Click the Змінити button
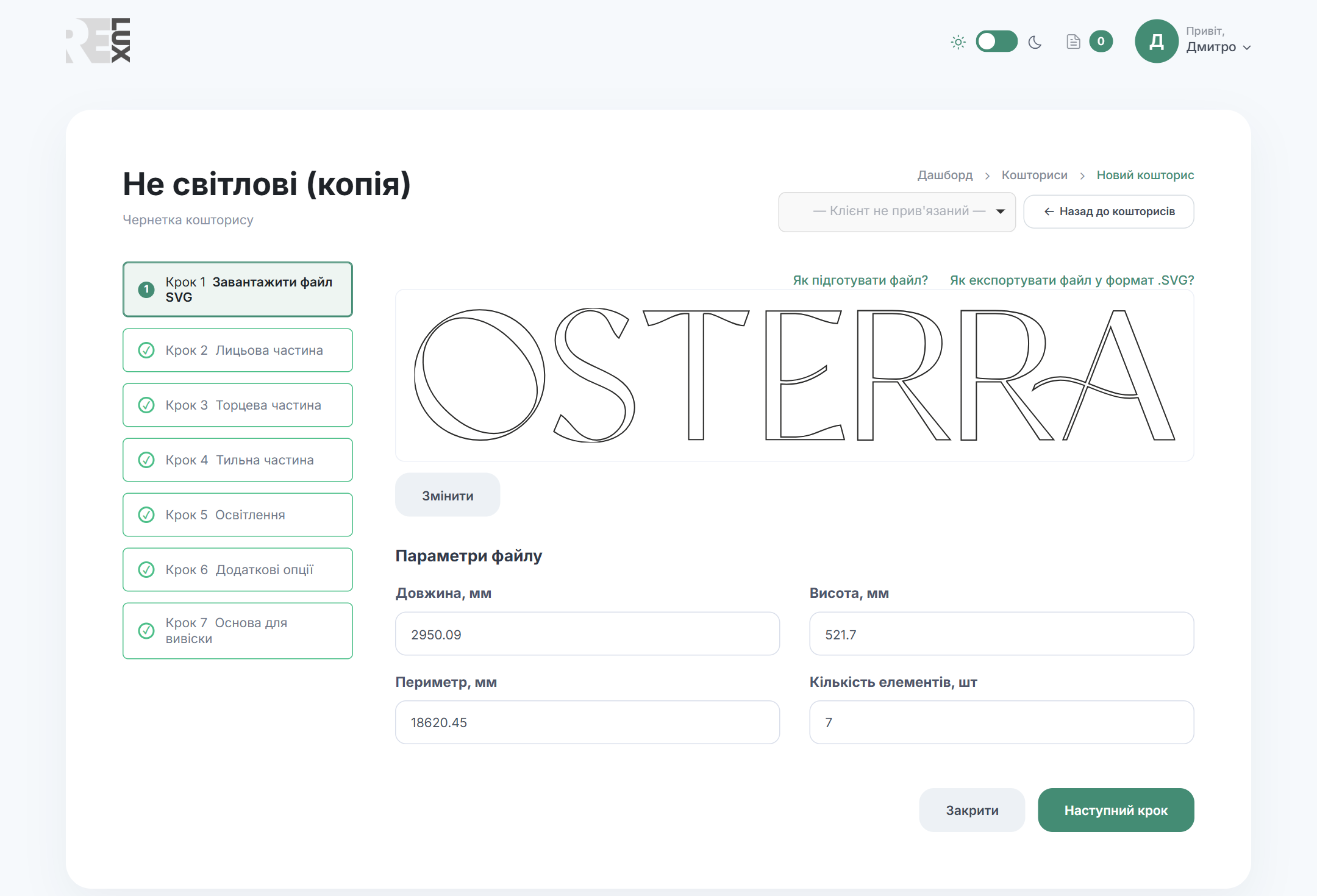1317x896 pixels. (448, 495)
